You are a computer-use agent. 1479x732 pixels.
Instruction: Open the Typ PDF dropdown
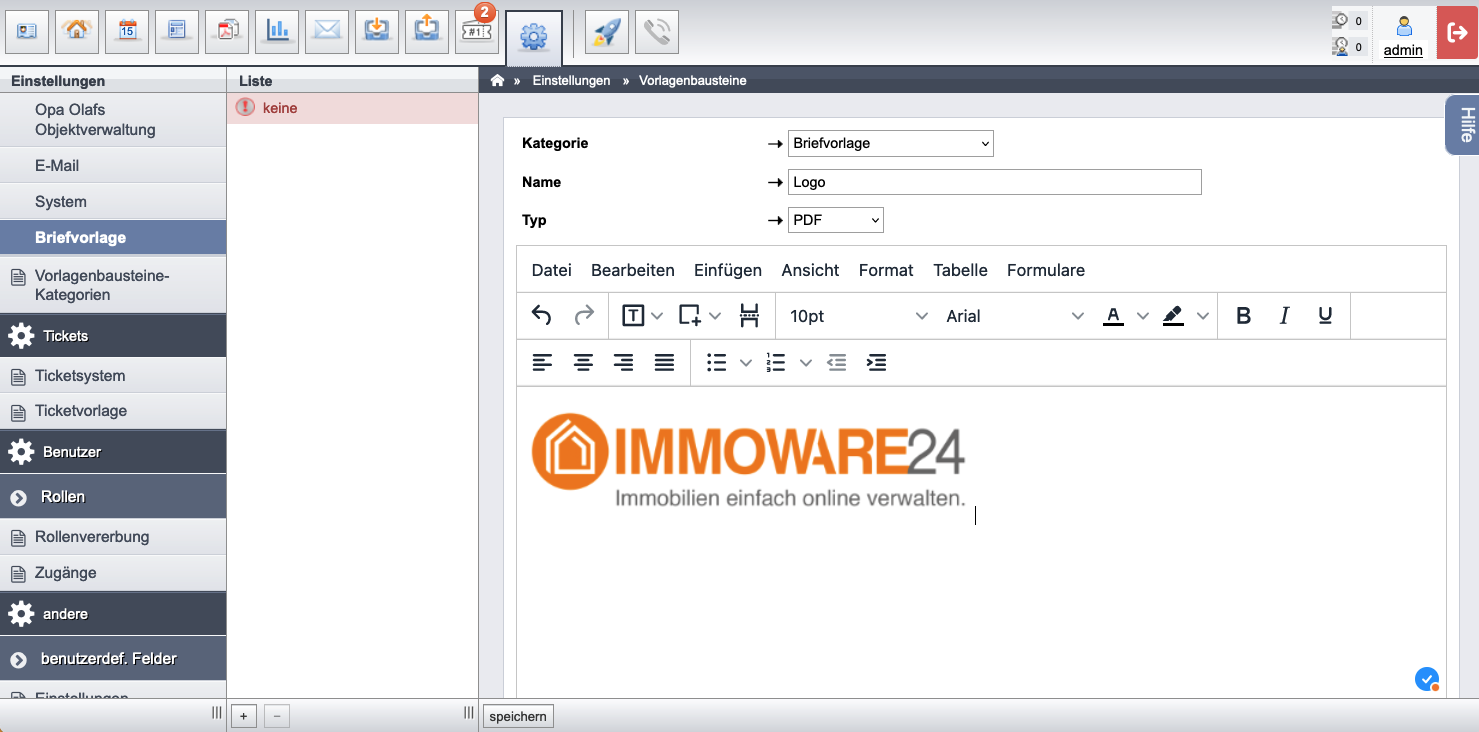(836, 220)
